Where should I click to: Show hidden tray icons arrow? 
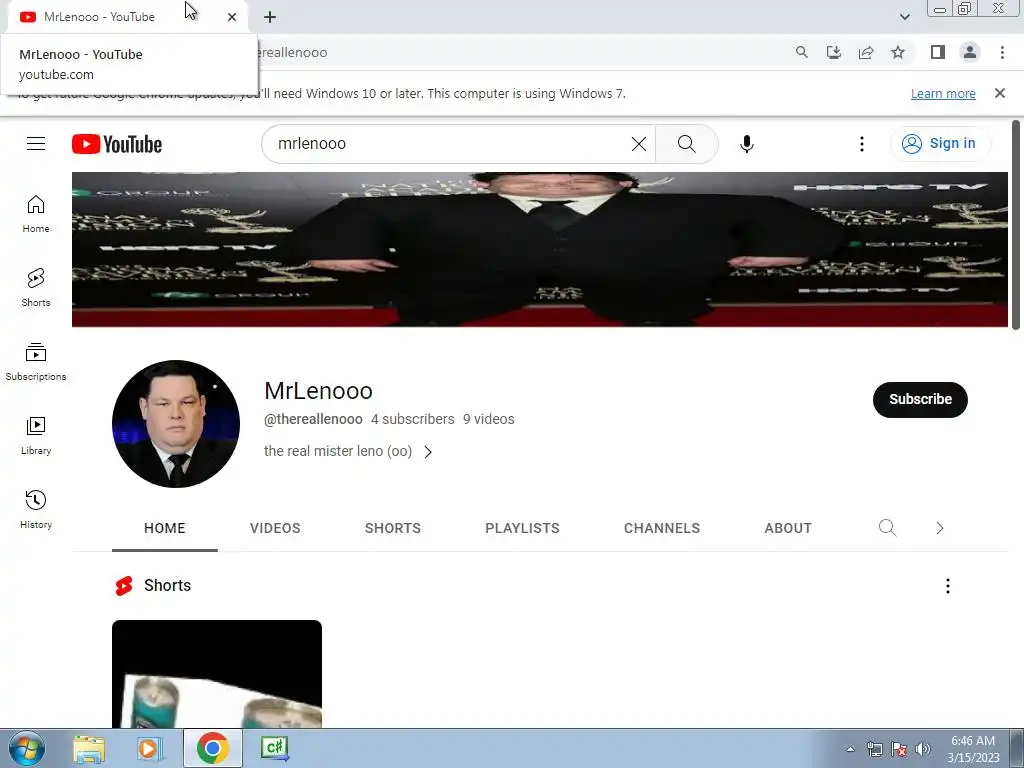850,749
